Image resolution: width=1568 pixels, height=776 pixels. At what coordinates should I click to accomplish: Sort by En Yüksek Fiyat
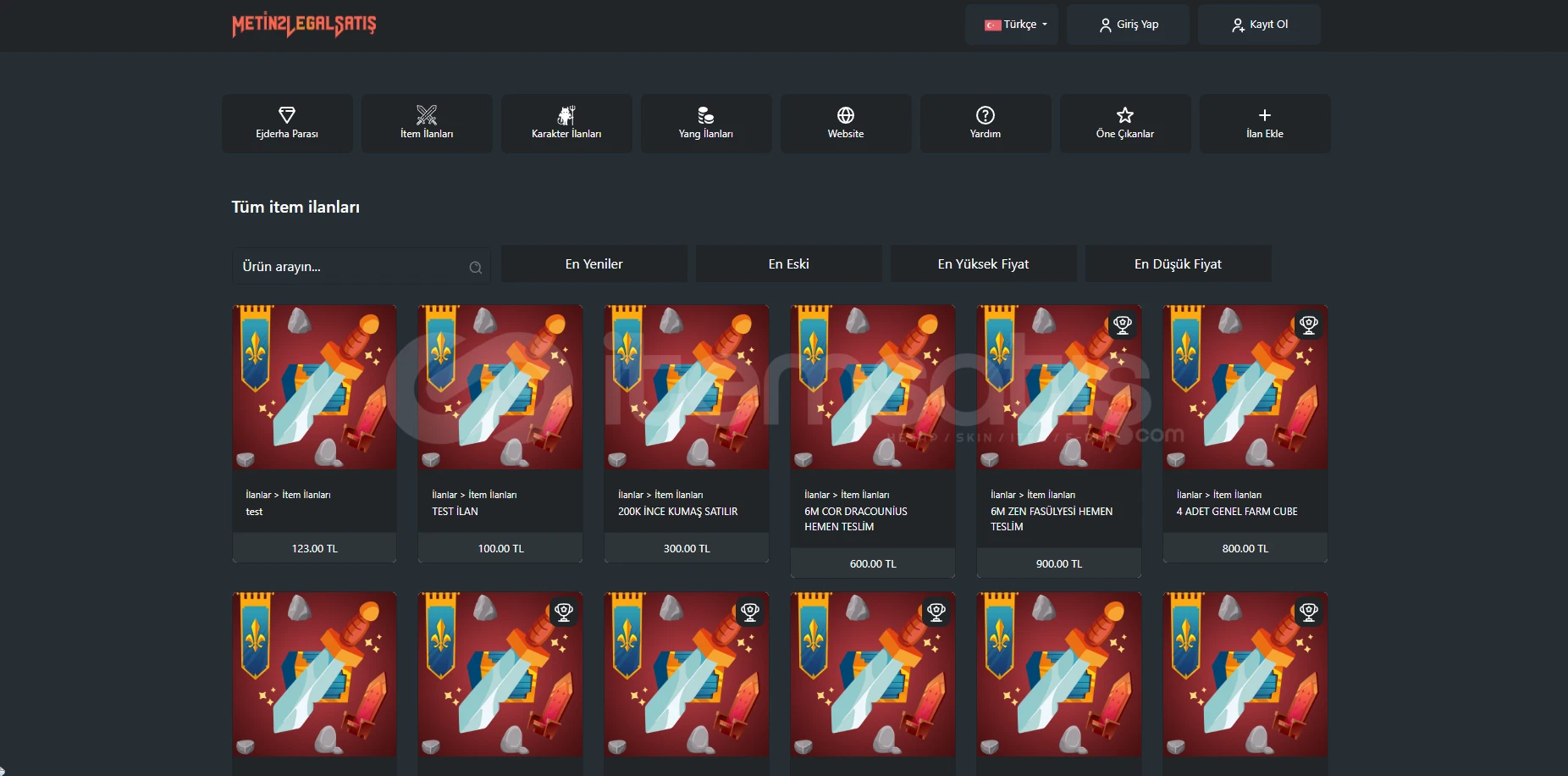[x=984, y=263]
